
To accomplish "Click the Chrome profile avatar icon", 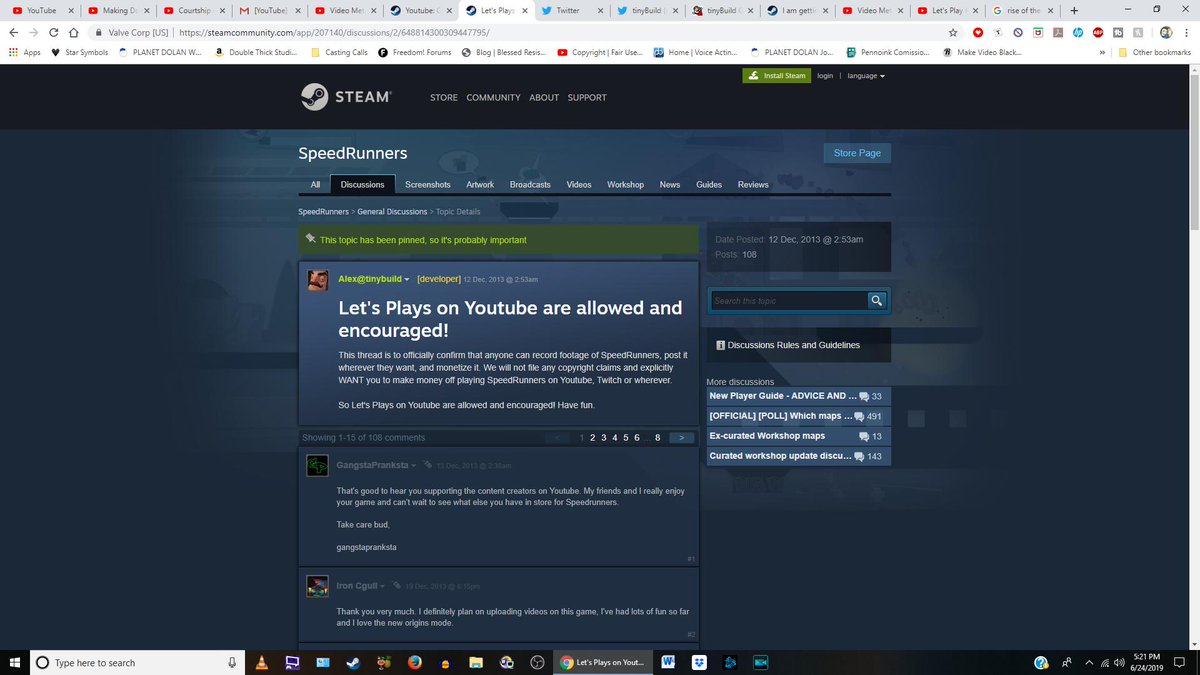I will tap(1166, 32).
